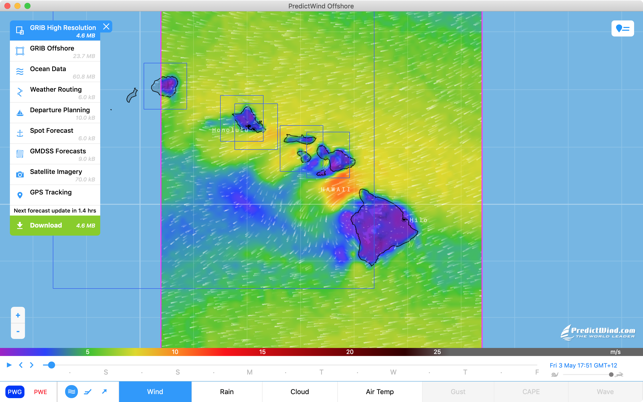
Task: Open the location list button top right
Action: click(622, 28)
